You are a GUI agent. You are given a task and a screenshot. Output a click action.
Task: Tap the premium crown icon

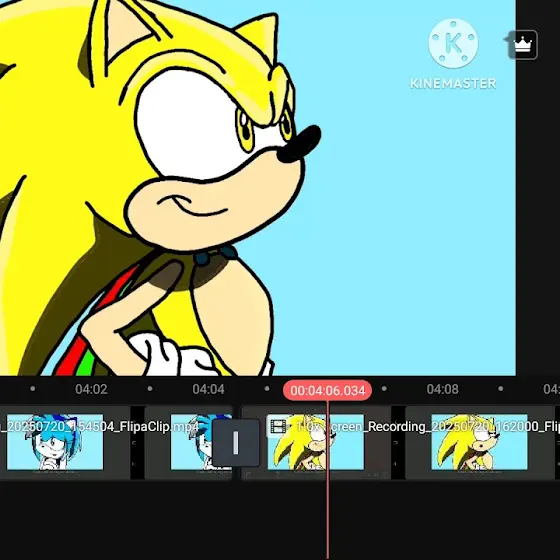point(522,45)
